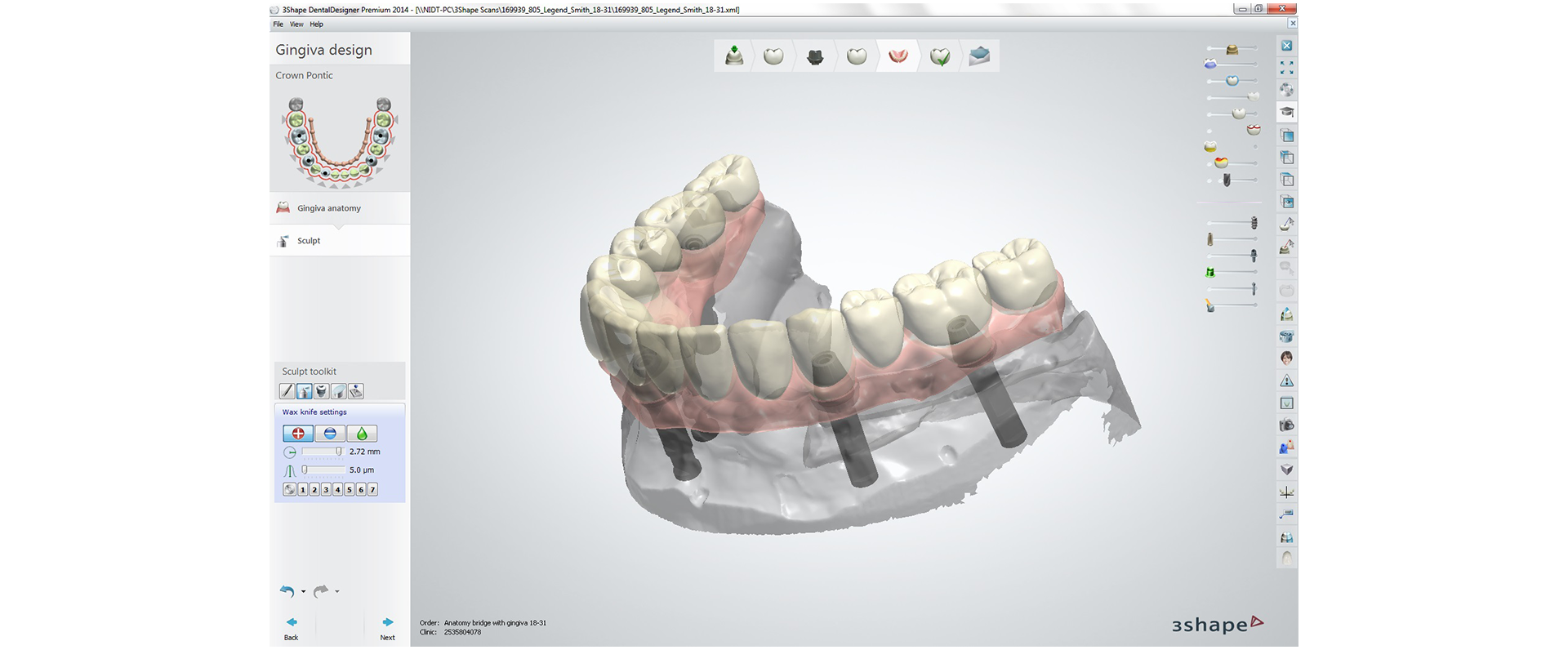Select the wax knife sculpt tool
The height and width of the screenshot is (650, 1568).
click(x=304, y=391)
